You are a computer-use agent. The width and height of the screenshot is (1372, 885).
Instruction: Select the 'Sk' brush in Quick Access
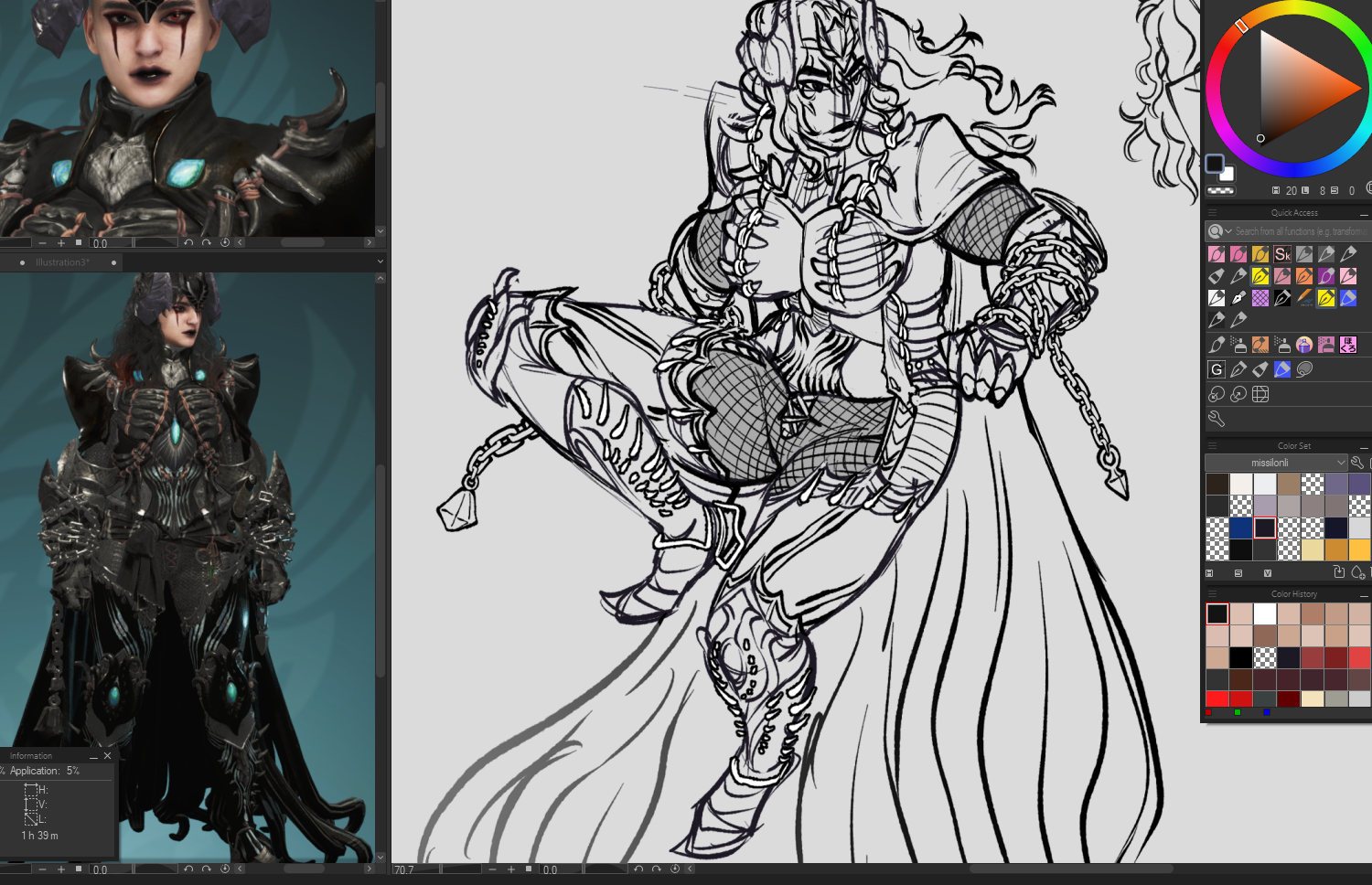pyautogui.click(x=1282, y=254)
